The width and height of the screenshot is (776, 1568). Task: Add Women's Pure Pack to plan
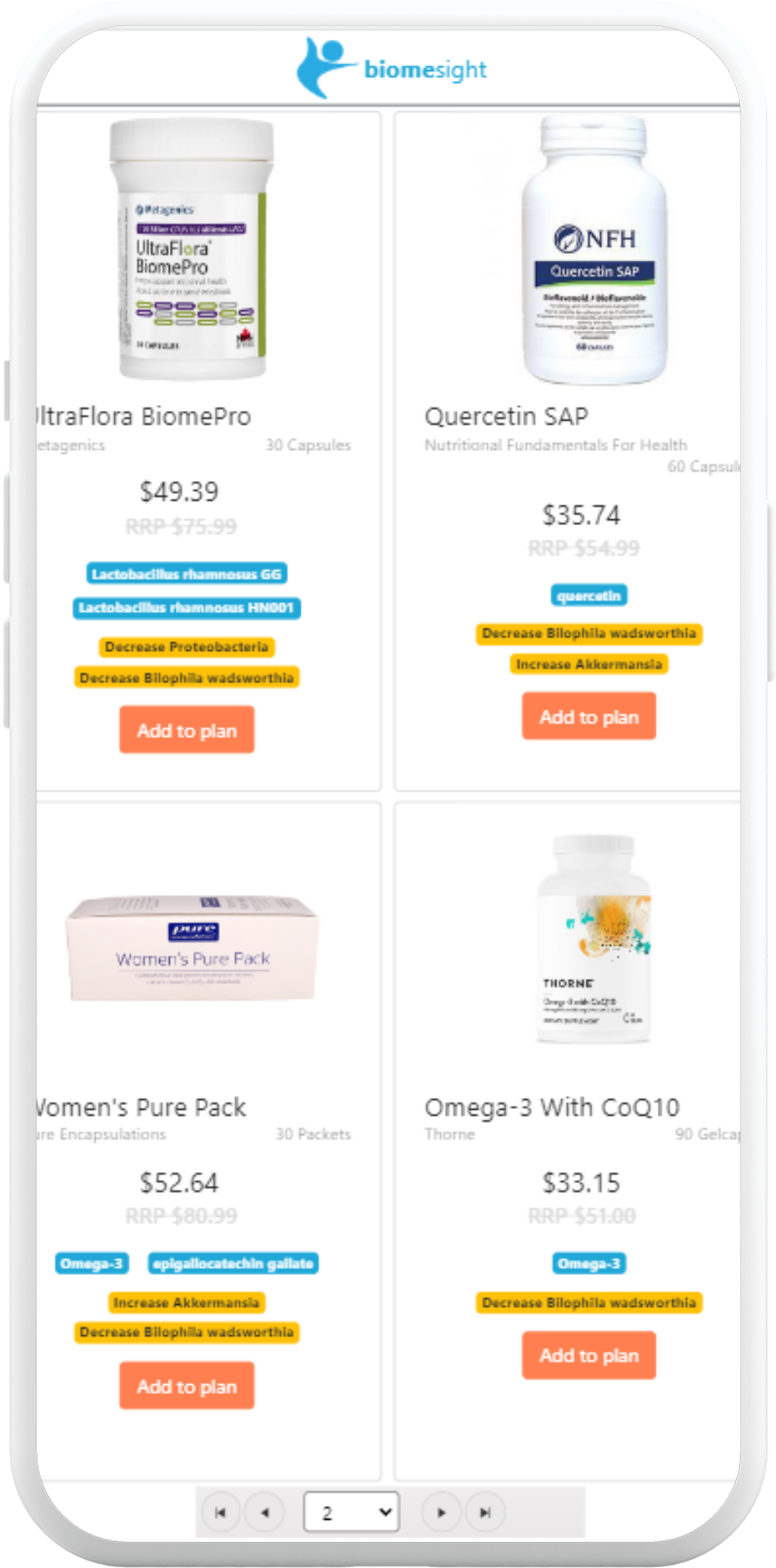pyautogui.click(x=187, y=1386)
